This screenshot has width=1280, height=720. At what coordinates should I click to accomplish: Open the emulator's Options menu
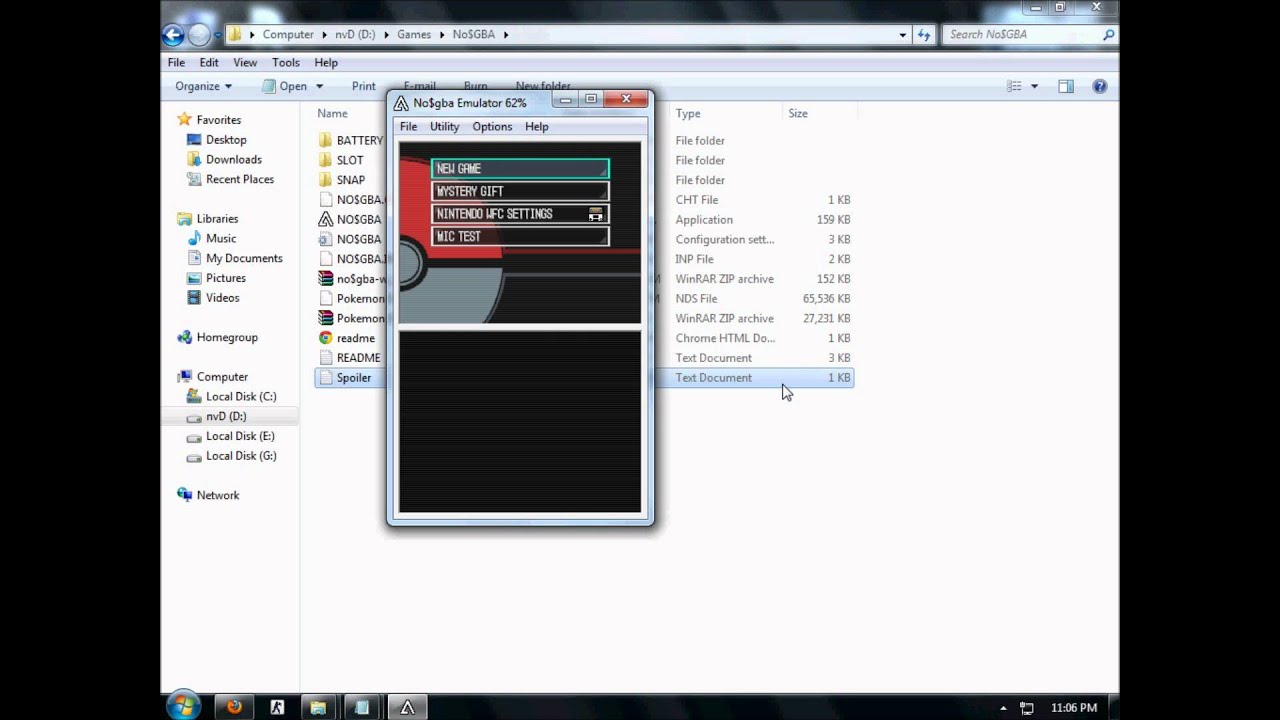pyautogui.click(x=492, y=127)
